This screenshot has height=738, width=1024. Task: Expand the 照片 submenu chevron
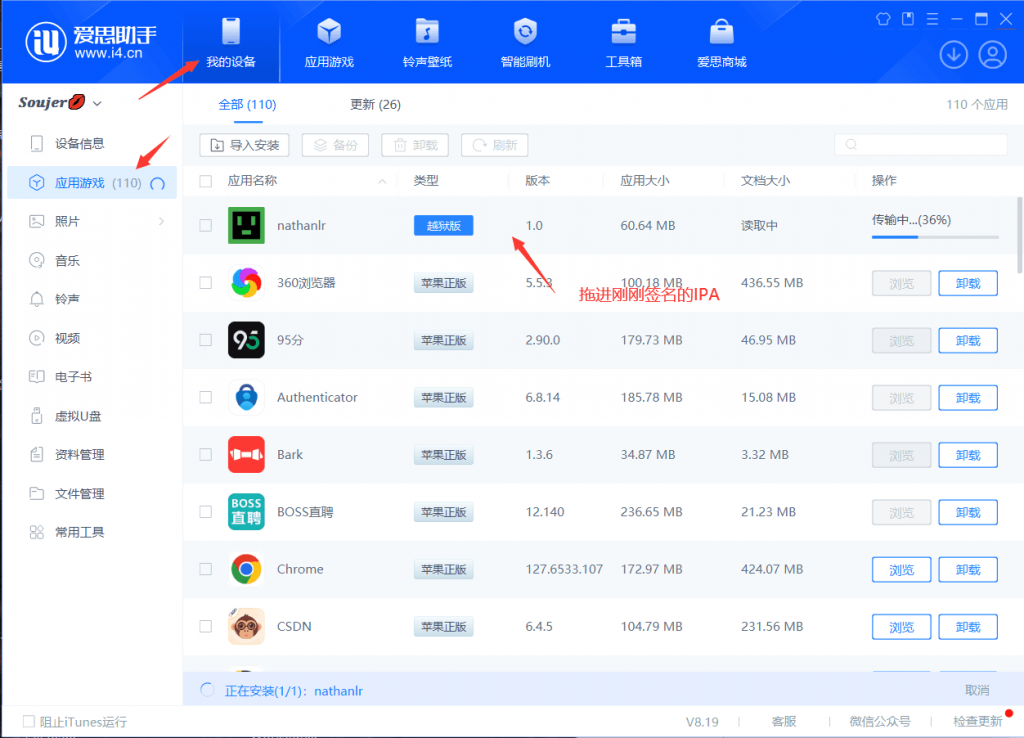point(161,221)
